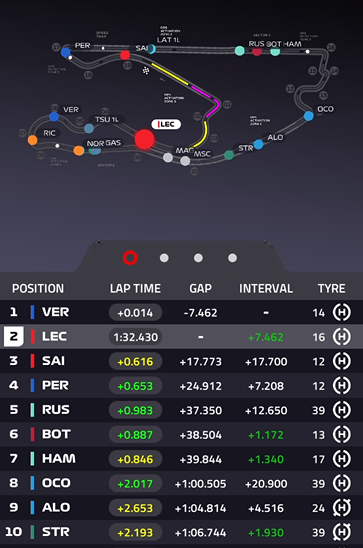Open the HAM row in position 7

181,459
